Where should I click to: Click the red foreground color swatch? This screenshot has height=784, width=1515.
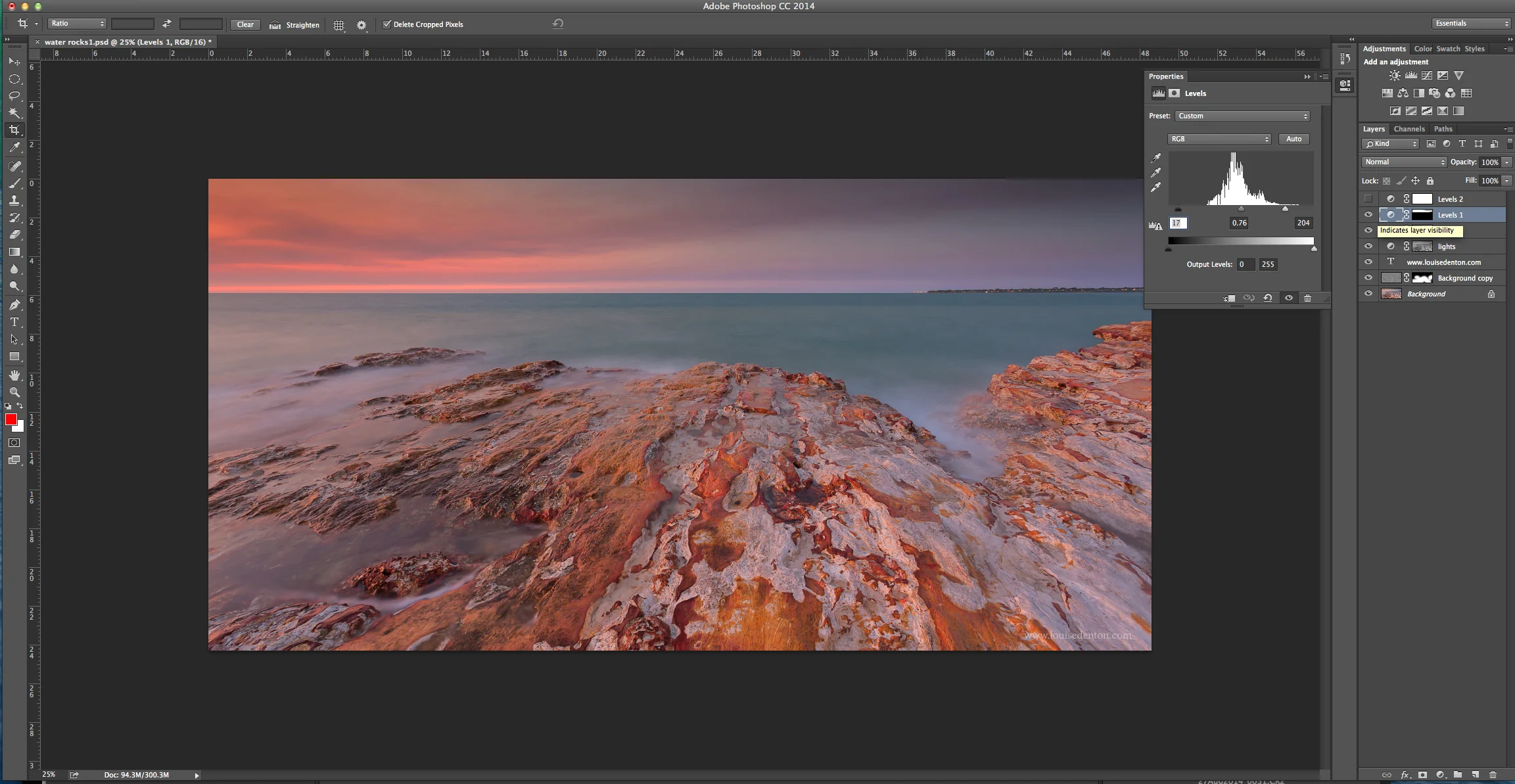(x=11, y=419)
